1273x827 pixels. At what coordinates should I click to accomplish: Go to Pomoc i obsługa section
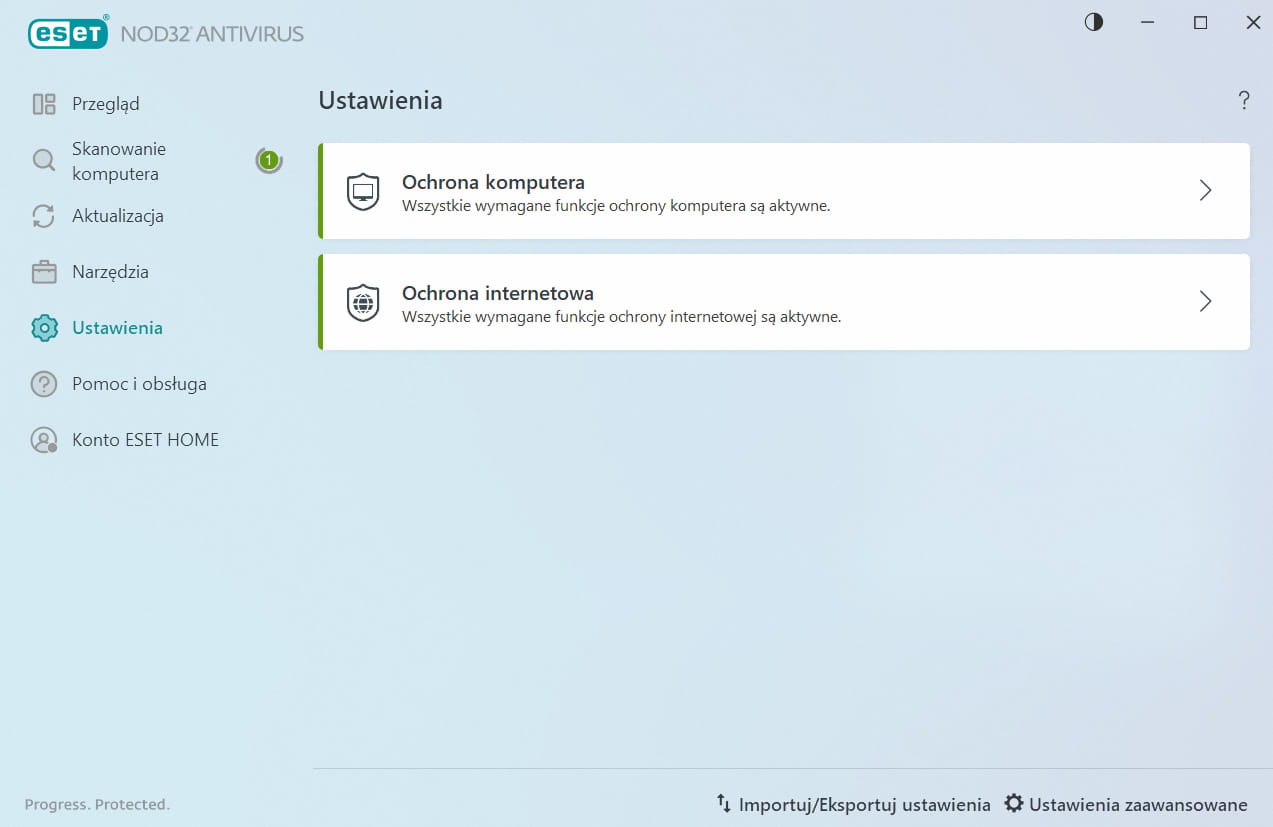(139, 384)
